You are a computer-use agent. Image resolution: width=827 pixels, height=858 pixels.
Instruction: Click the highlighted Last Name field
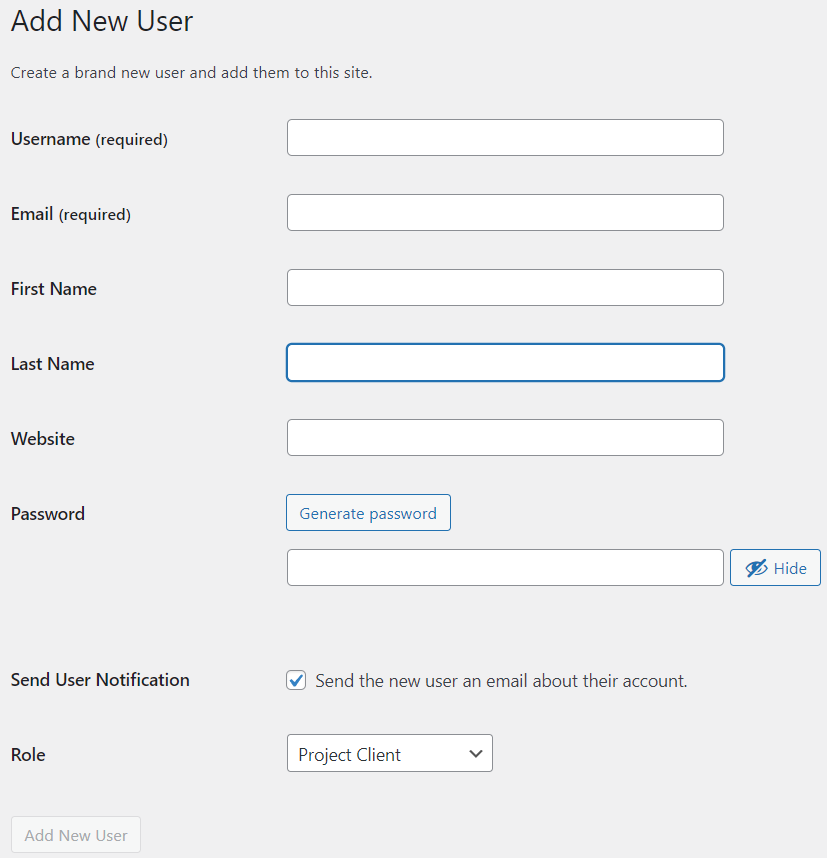point(504,362)
